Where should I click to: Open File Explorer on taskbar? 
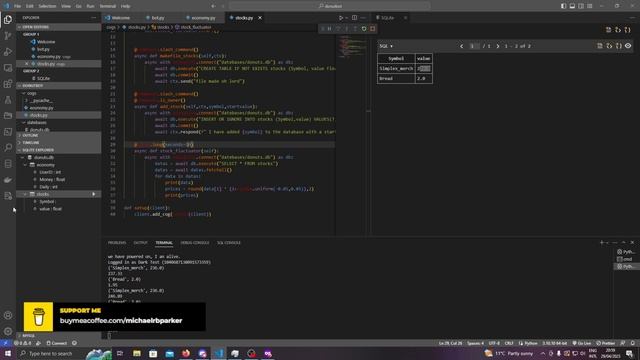click(x=137, y=353)
